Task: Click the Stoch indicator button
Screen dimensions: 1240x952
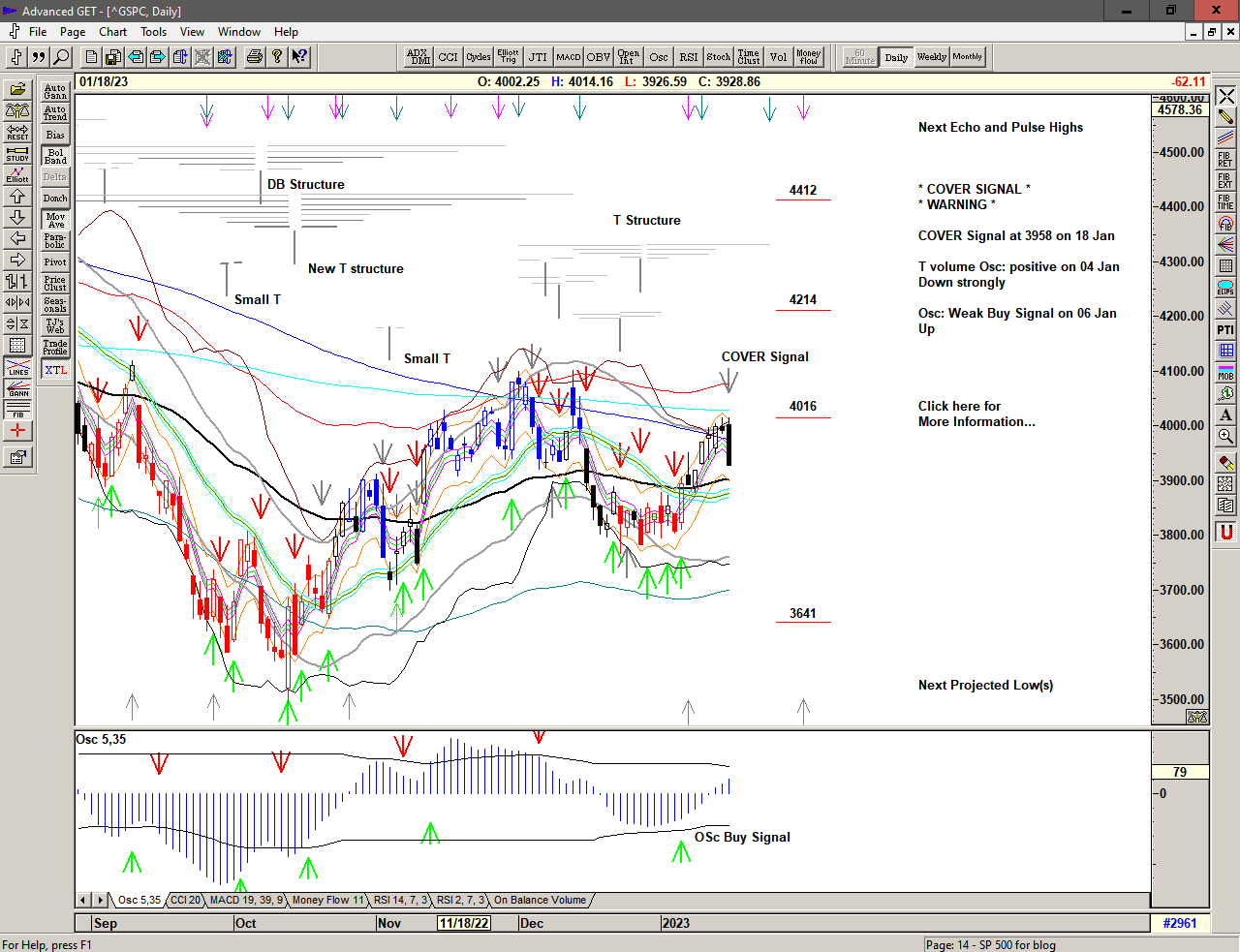Action: pos(718,57)
